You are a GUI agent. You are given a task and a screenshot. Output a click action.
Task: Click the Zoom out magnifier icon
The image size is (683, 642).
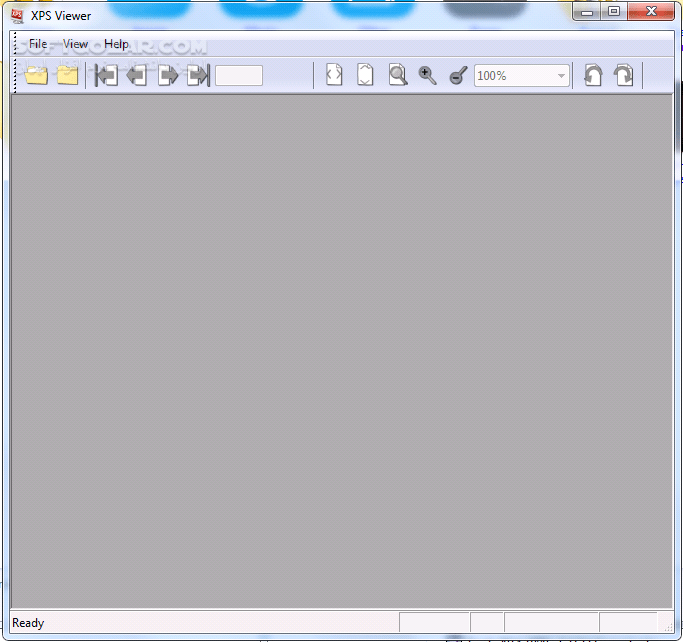[x=458, y=76]
